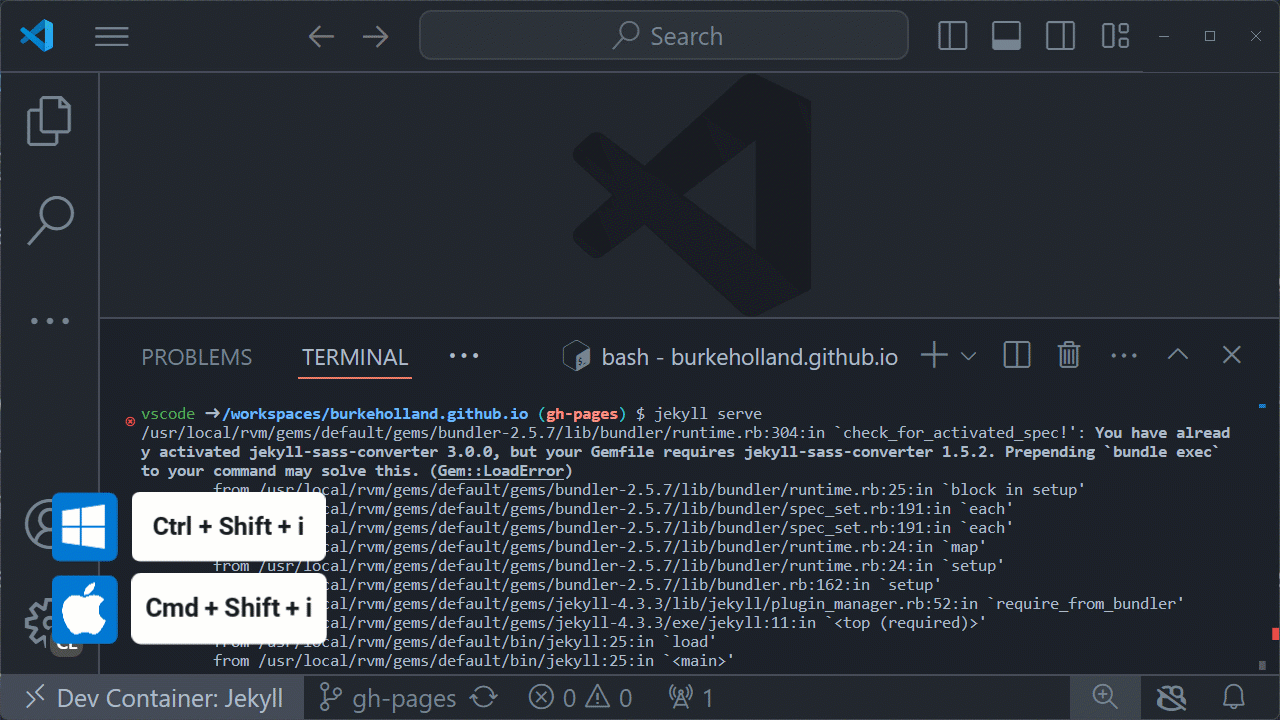The width and height of the screenshot is (1280, 720).
Task: Open the Manage settings gear icon
Action: point(40,620)
